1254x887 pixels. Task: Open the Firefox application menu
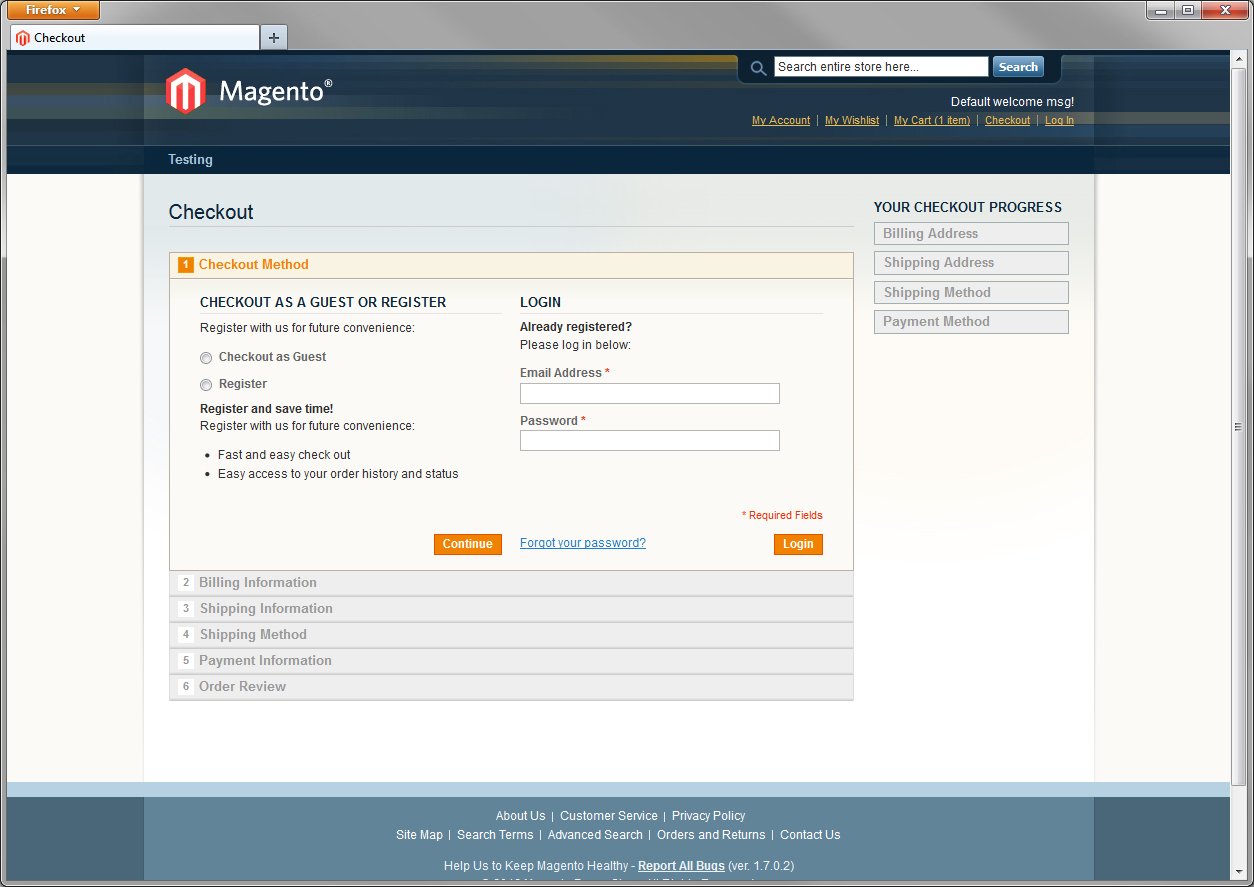pos(53,10)
